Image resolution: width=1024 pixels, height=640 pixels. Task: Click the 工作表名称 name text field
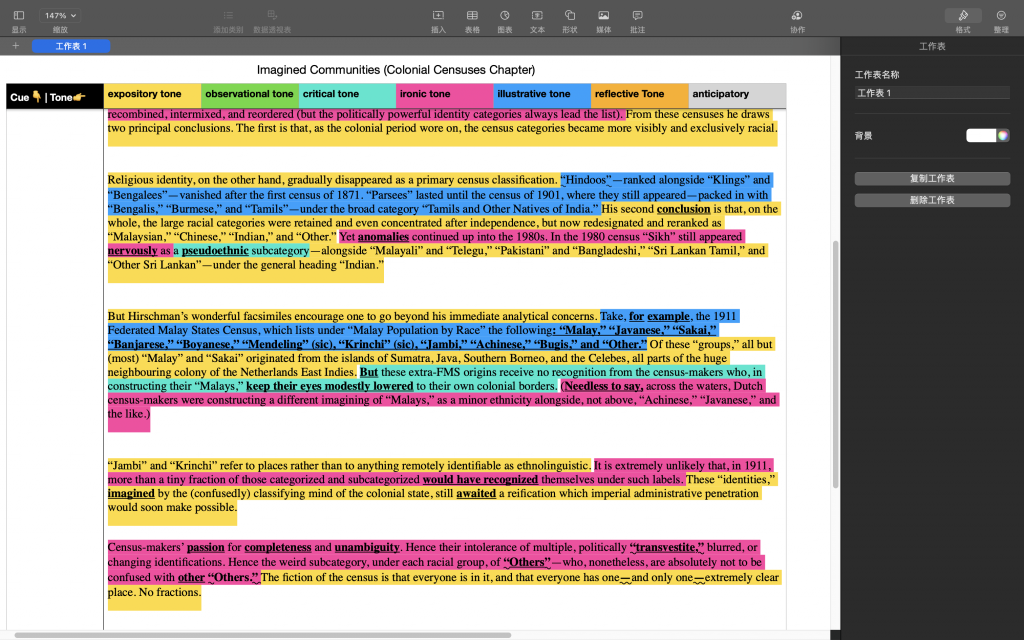(932, 93)
